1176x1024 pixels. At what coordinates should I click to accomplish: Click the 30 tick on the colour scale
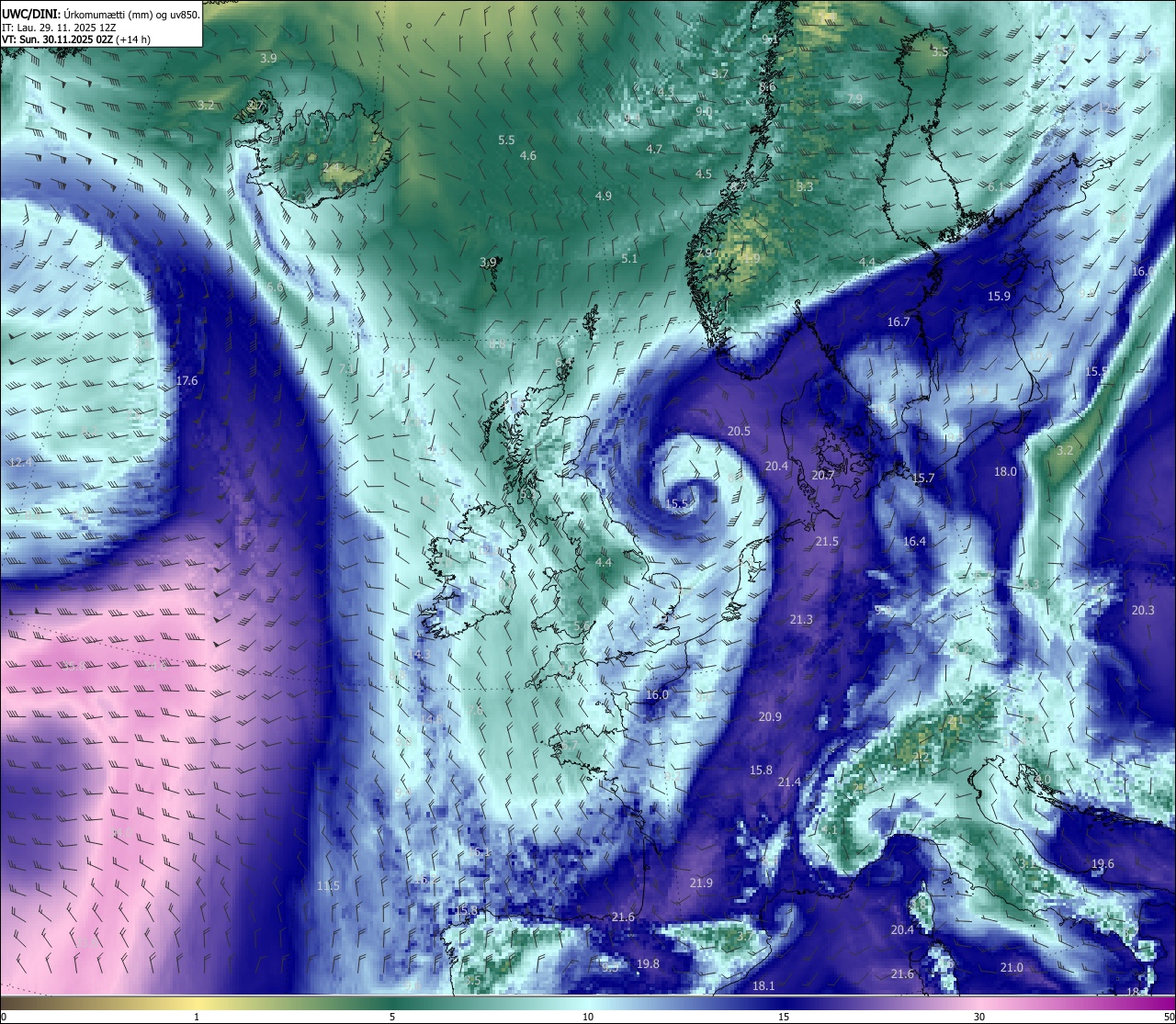[x=979, y=1017]
